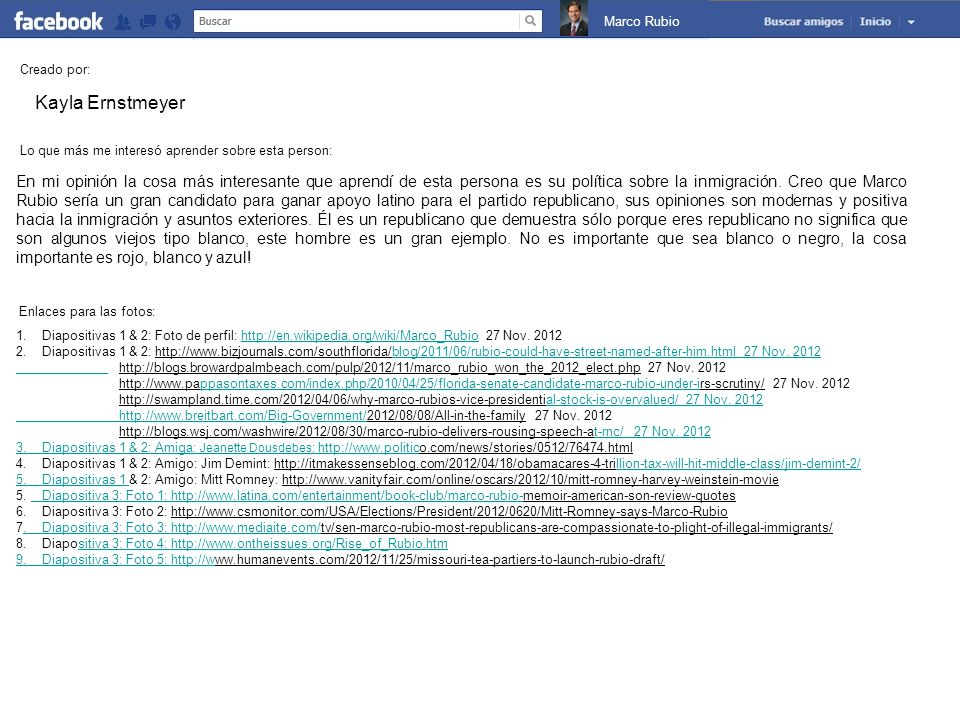
Task: Open Marco Rubio profile name
Action: click(x=641, y=21)
